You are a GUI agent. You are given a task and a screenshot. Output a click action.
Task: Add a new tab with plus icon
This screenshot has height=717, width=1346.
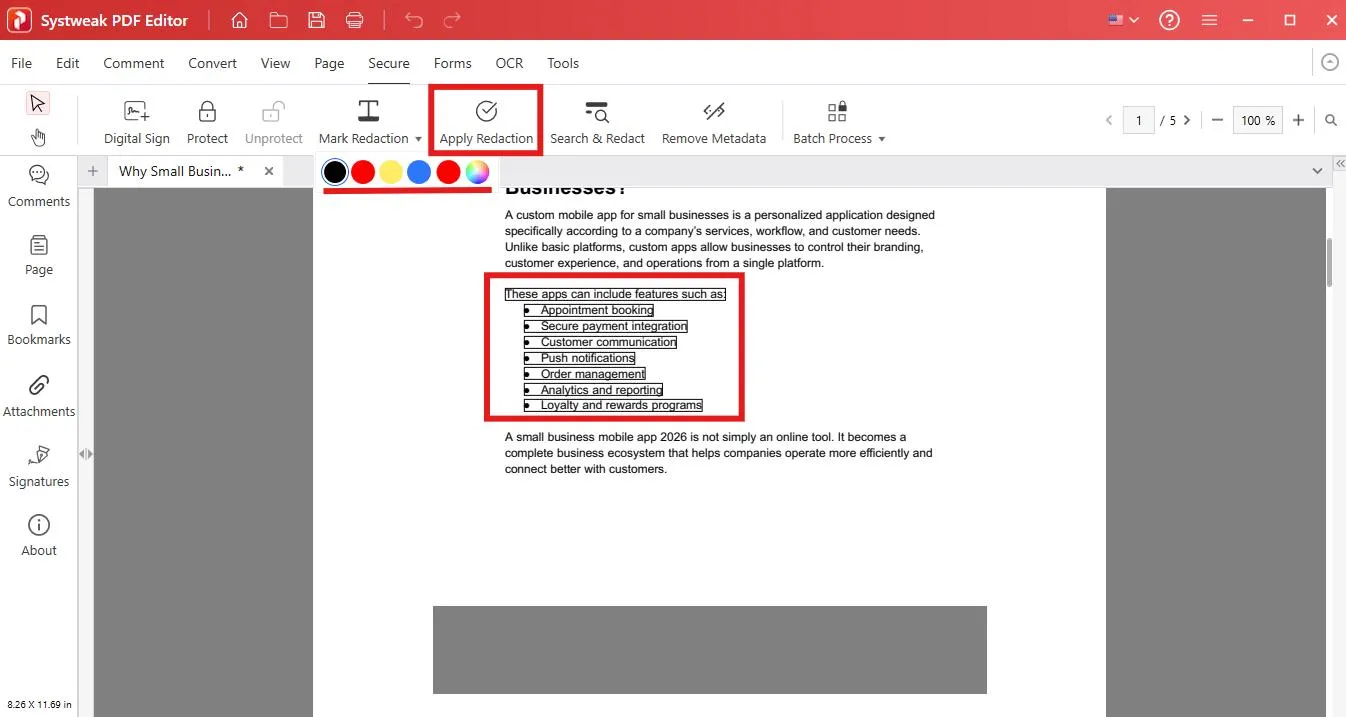pos(92,171)
